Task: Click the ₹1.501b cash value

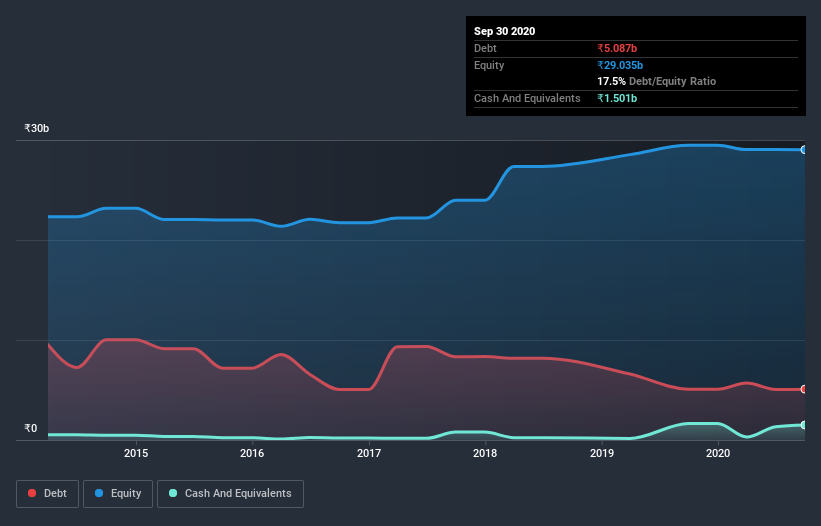Action: point(617,98)
